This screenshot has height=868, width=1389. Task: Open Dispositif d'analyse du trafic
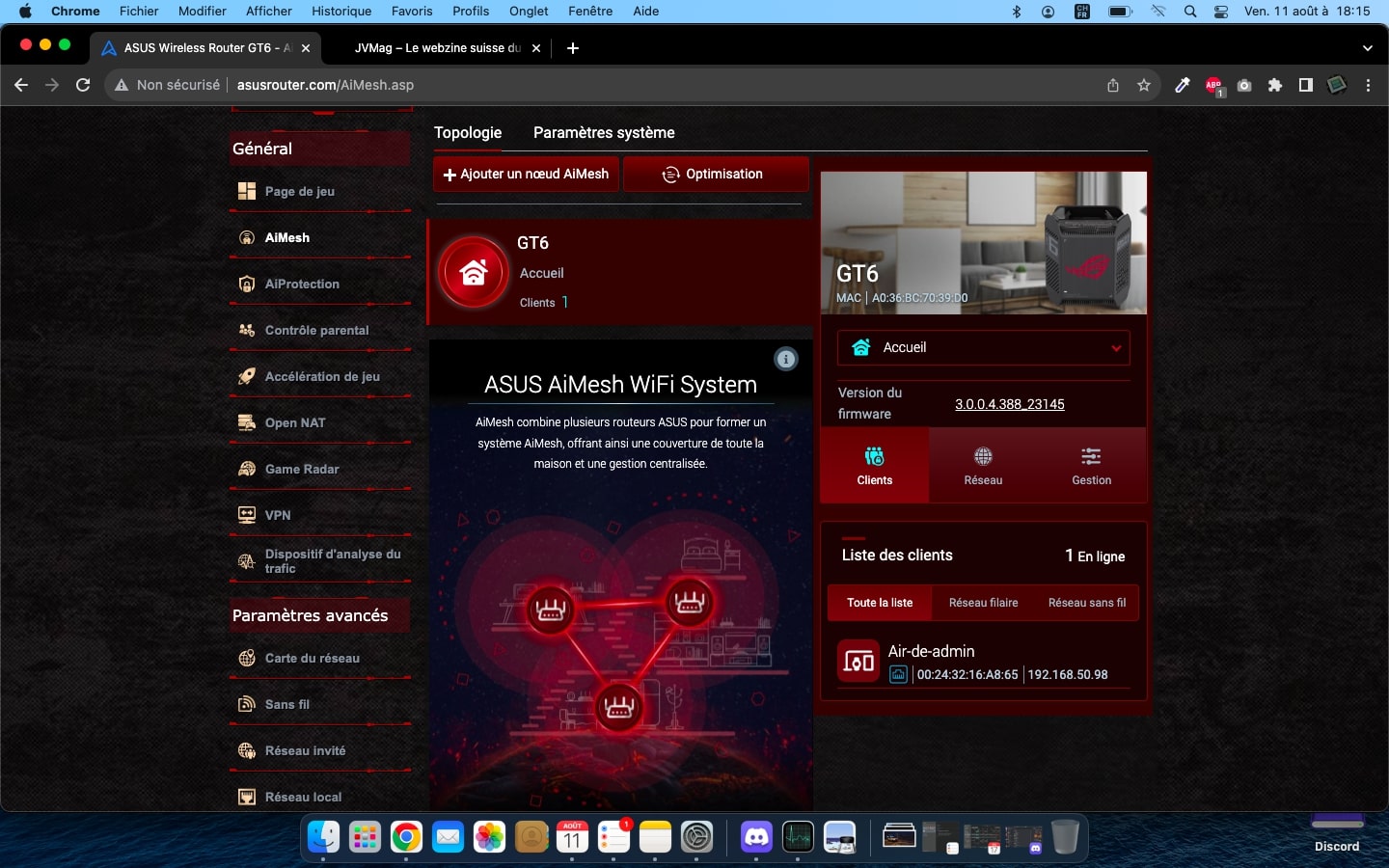320,561
